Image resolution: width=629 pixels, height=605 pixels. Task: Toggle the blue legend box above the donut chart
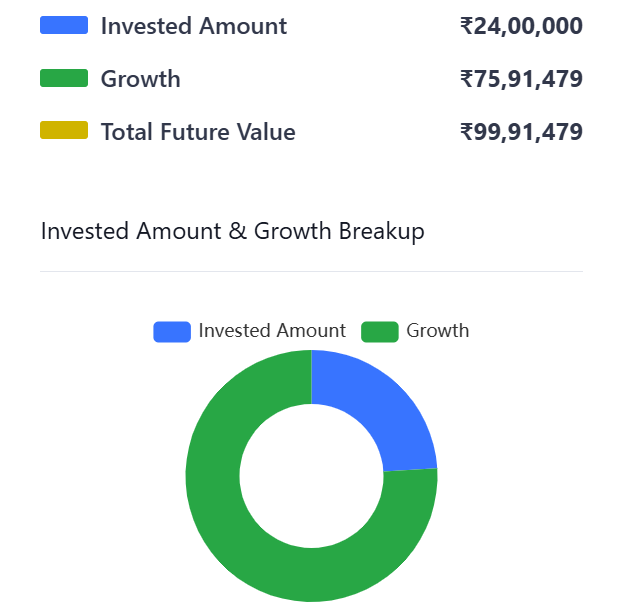172,331
